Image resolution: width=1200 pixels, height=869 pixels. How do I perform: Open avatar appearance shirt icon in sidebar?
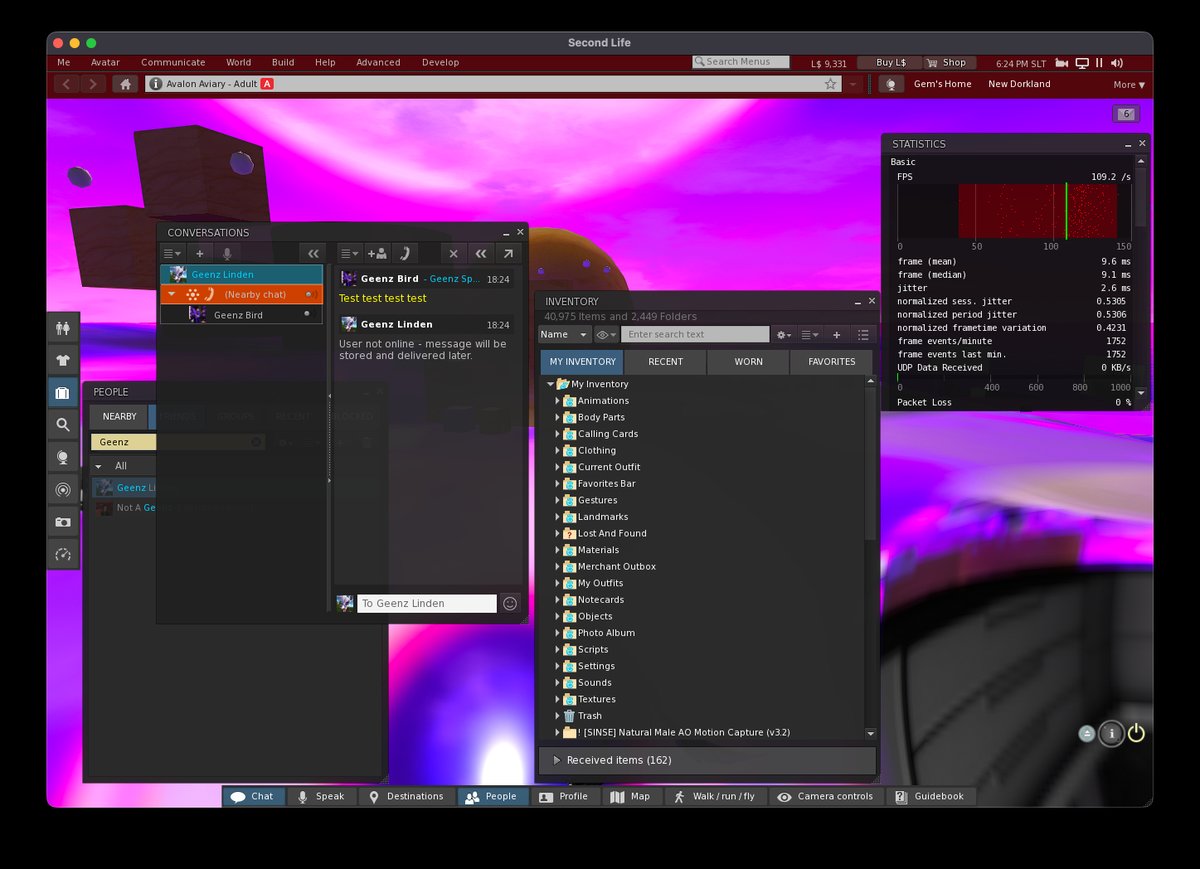(62, 360)
